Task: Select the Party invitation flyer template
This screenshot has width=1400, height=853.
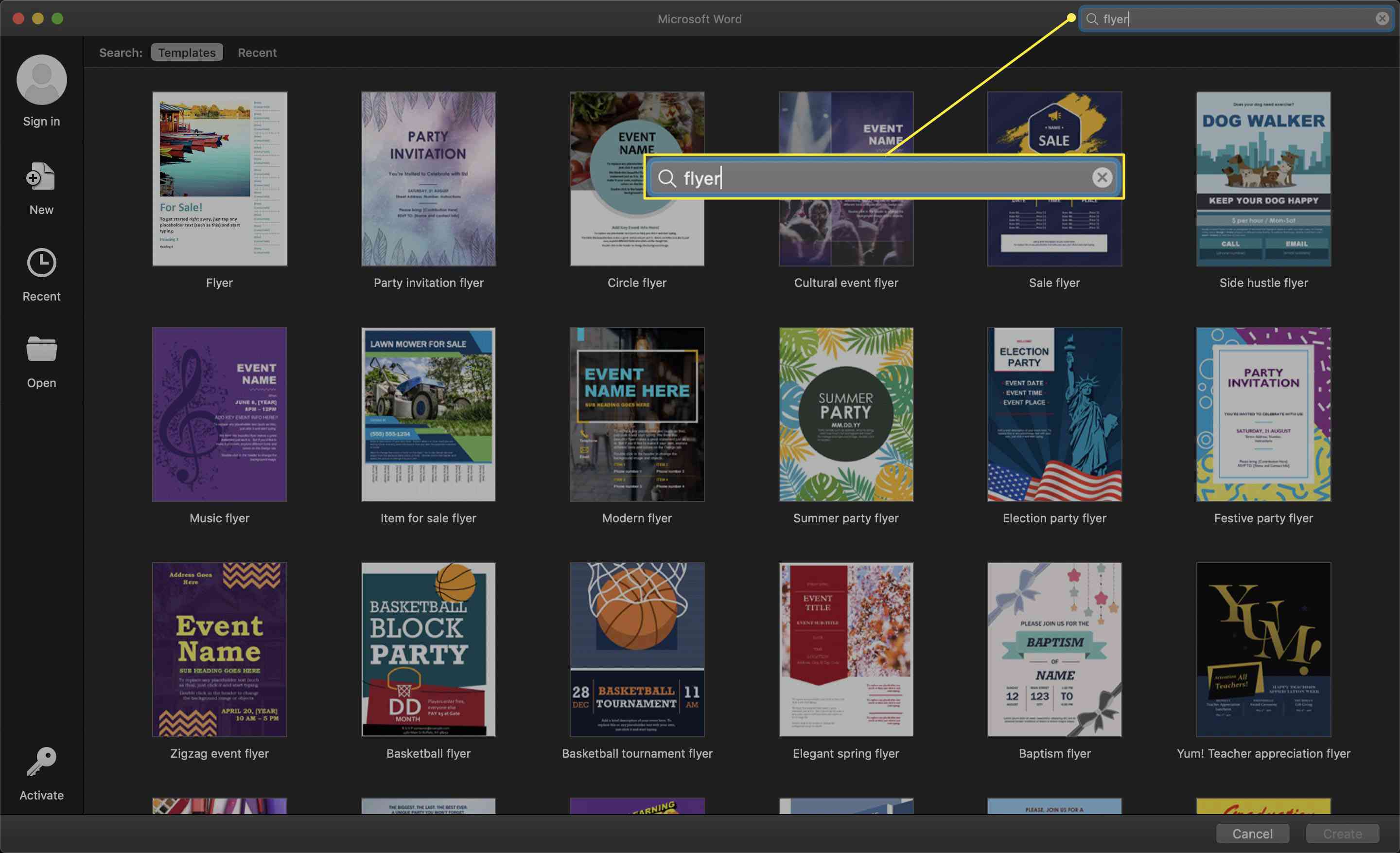Action: (x=428, y=179)
